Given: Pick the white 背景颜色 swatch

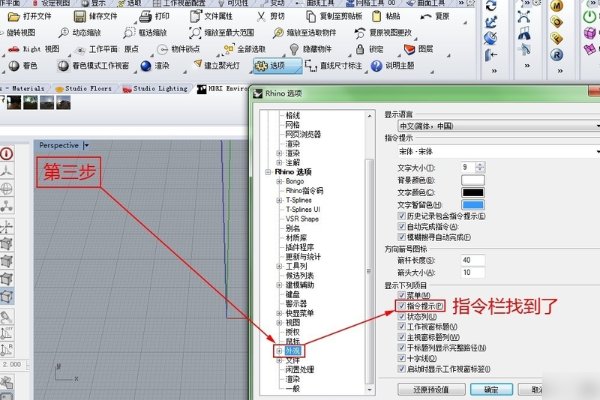Looking at the screenshot, I should coord(473,180).
